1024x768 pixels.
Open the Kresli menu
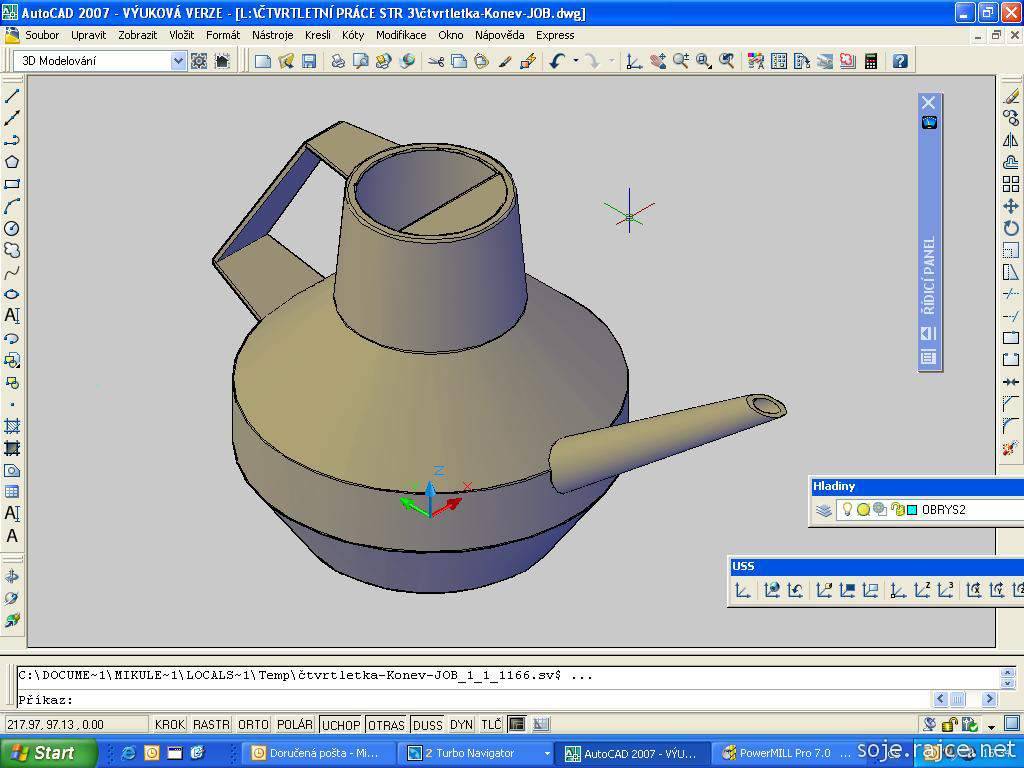[317, 35]
